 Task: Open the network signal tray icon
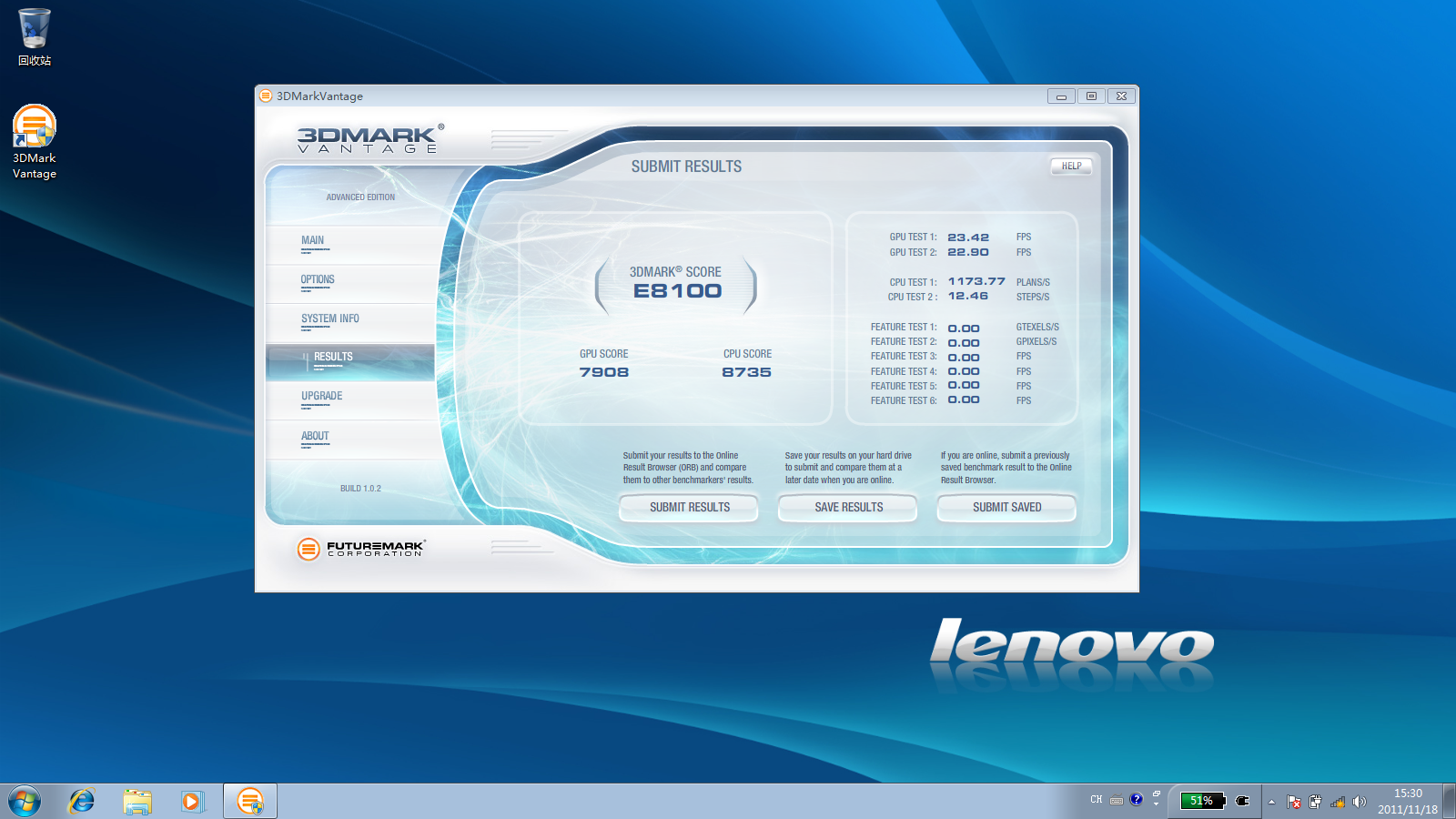[1337, 802]
